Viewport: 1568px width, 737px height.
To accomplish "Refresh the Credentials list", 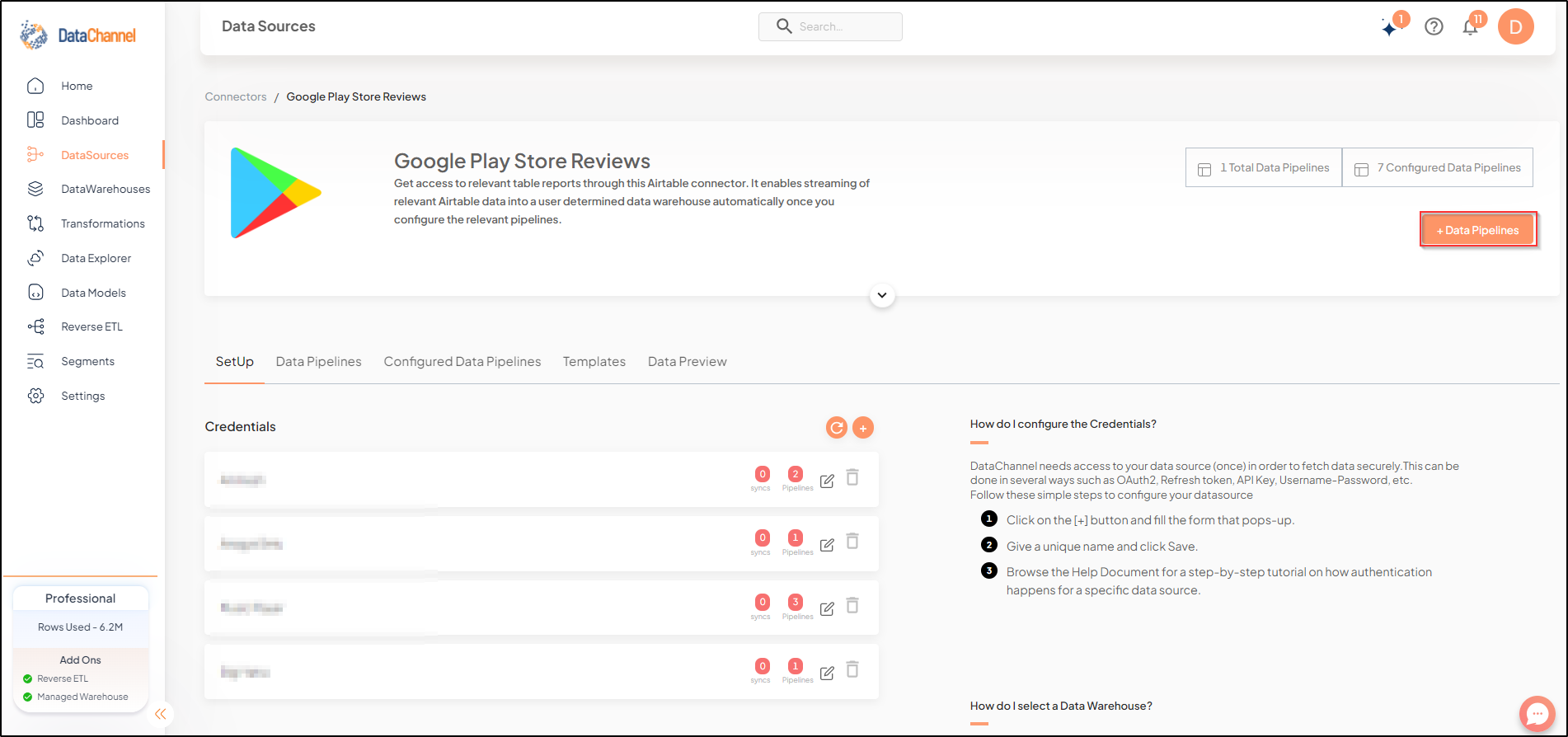I will coord(837,427).
